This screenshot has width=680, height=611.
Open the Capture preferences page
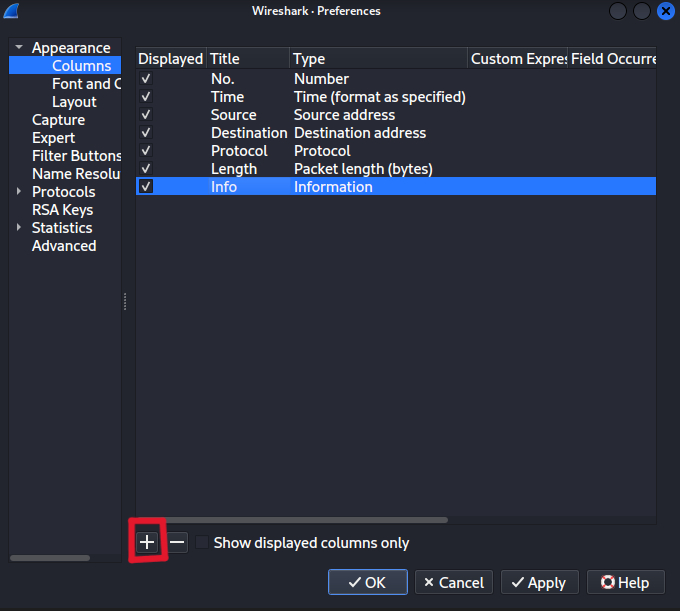tap(58, 120)
